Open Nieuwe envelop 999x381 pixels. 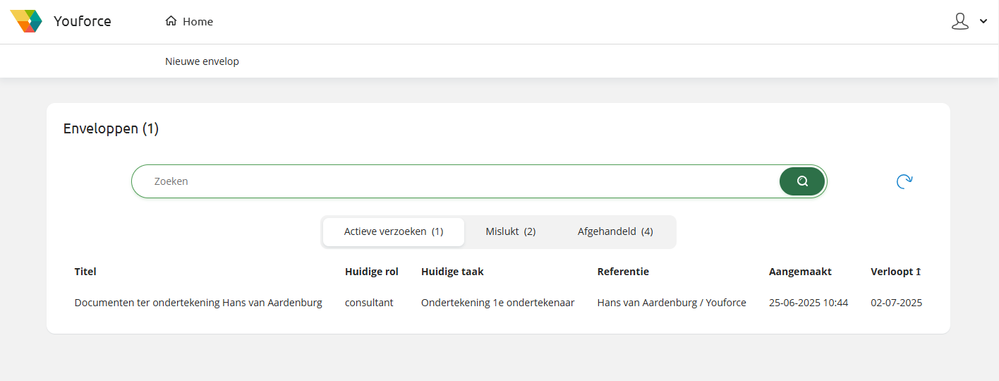[x=202, y=62]
